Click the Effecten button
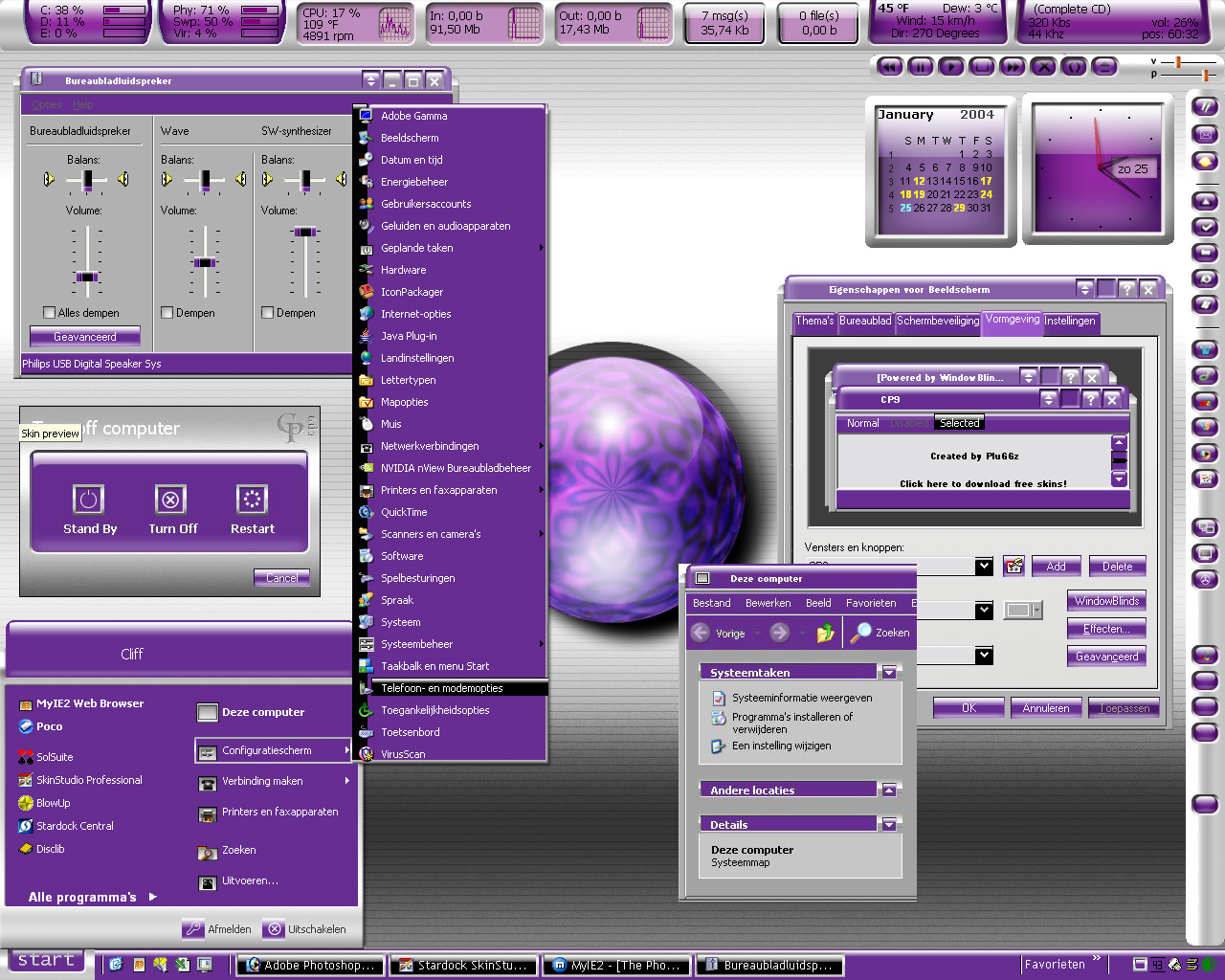Screen dimensions: 1225x980 point(1106,629)
